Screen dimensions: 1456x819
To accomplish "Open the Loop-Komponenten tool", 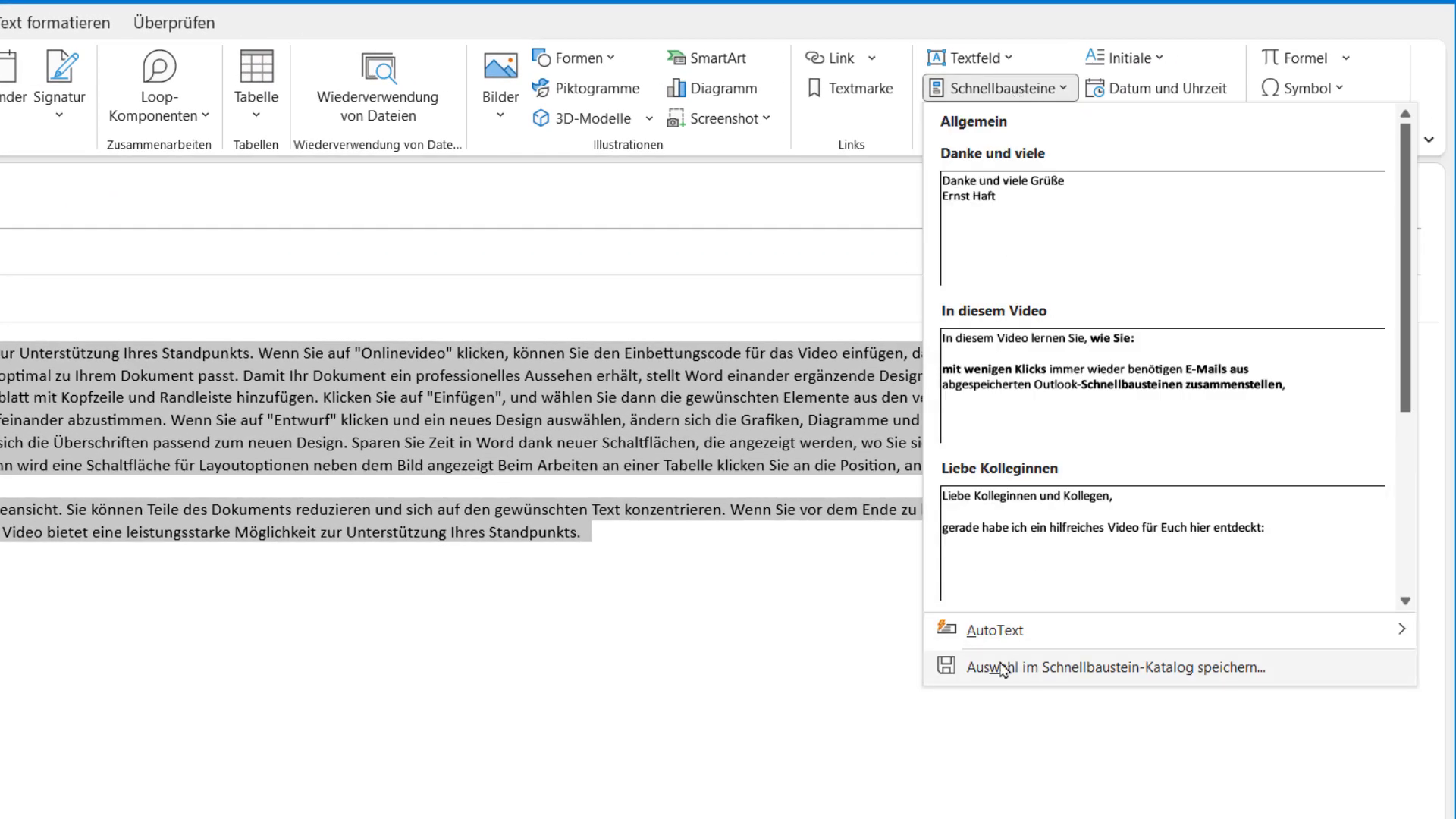I will pos(158,83).
